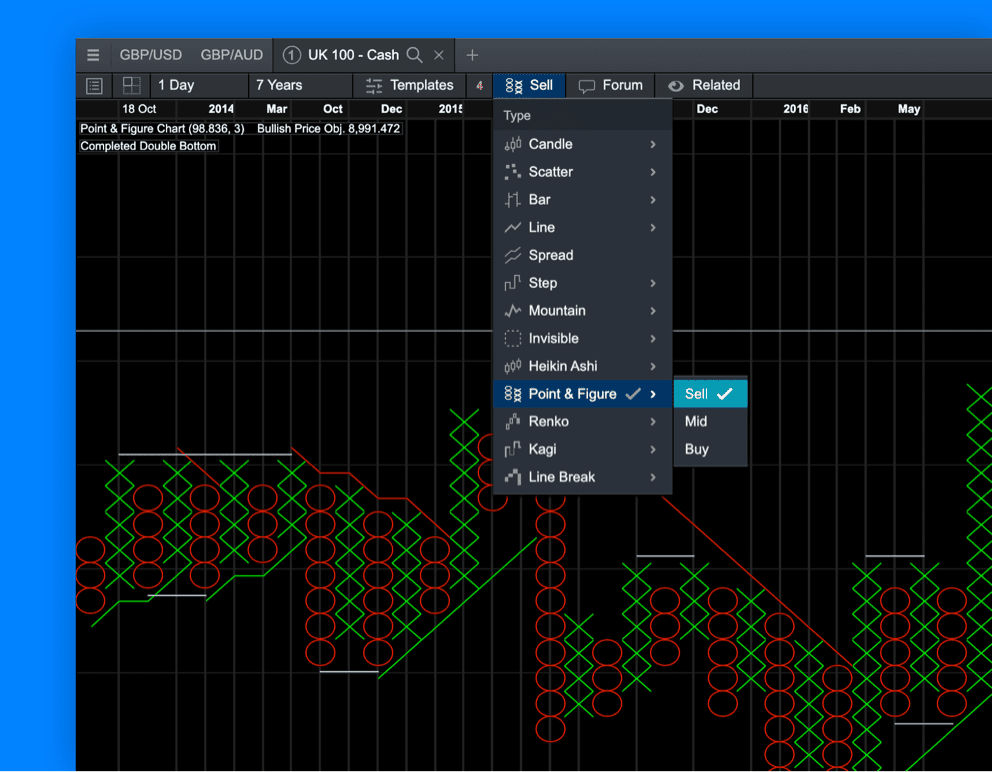Select the Buy price option
Image resolution: width=992 pixels, height=772 pixels.
coord(710,449)
